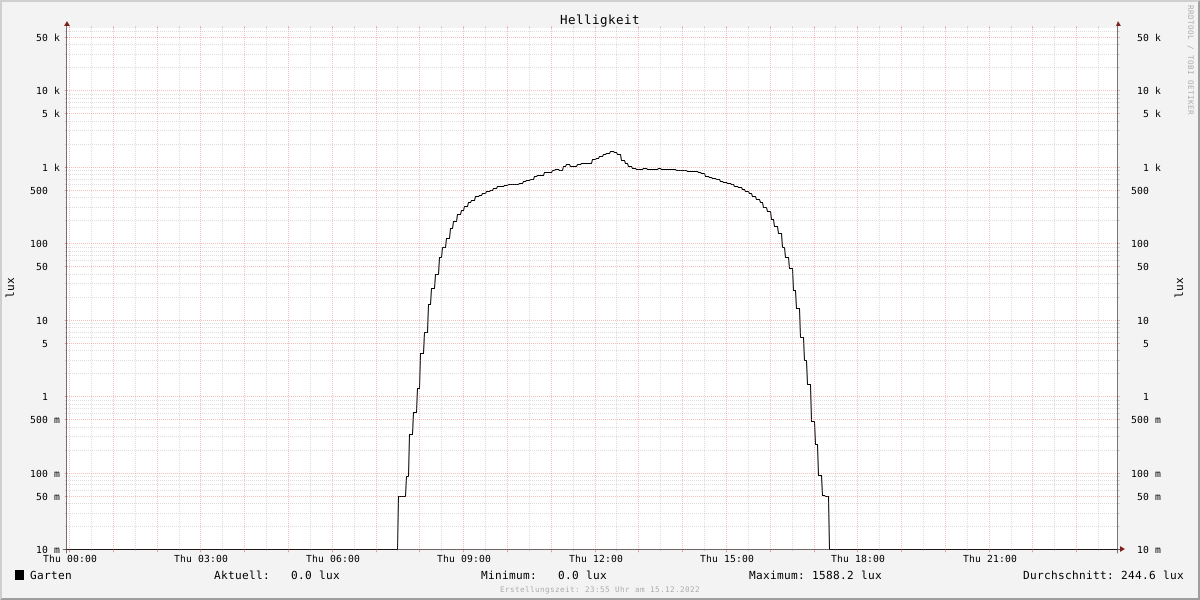The height and width of the screenshot is (600, 1200).
Task: Click the 100 m label on right axis
Action: (x=1146, y=474)
